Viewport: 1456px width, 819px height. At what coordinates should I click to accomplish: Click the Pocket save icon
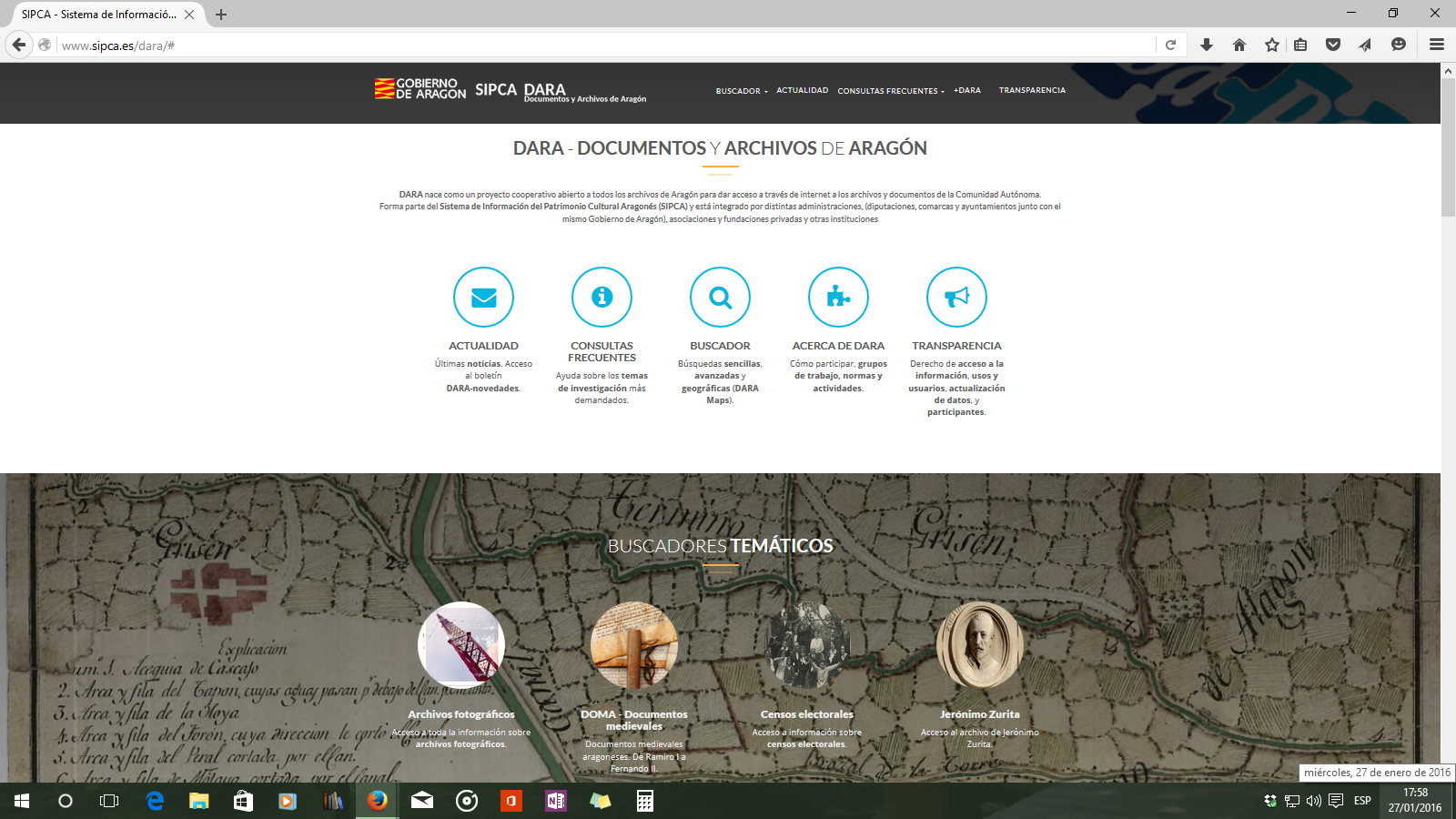click(1333, 45)
